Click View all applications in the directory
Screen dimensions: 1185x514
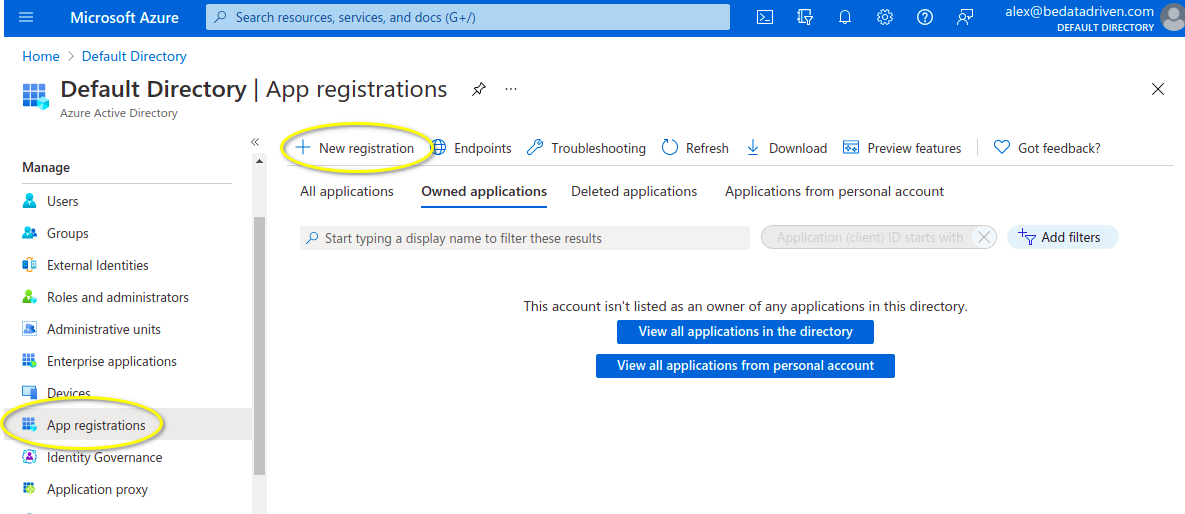(x=745, y=332)
